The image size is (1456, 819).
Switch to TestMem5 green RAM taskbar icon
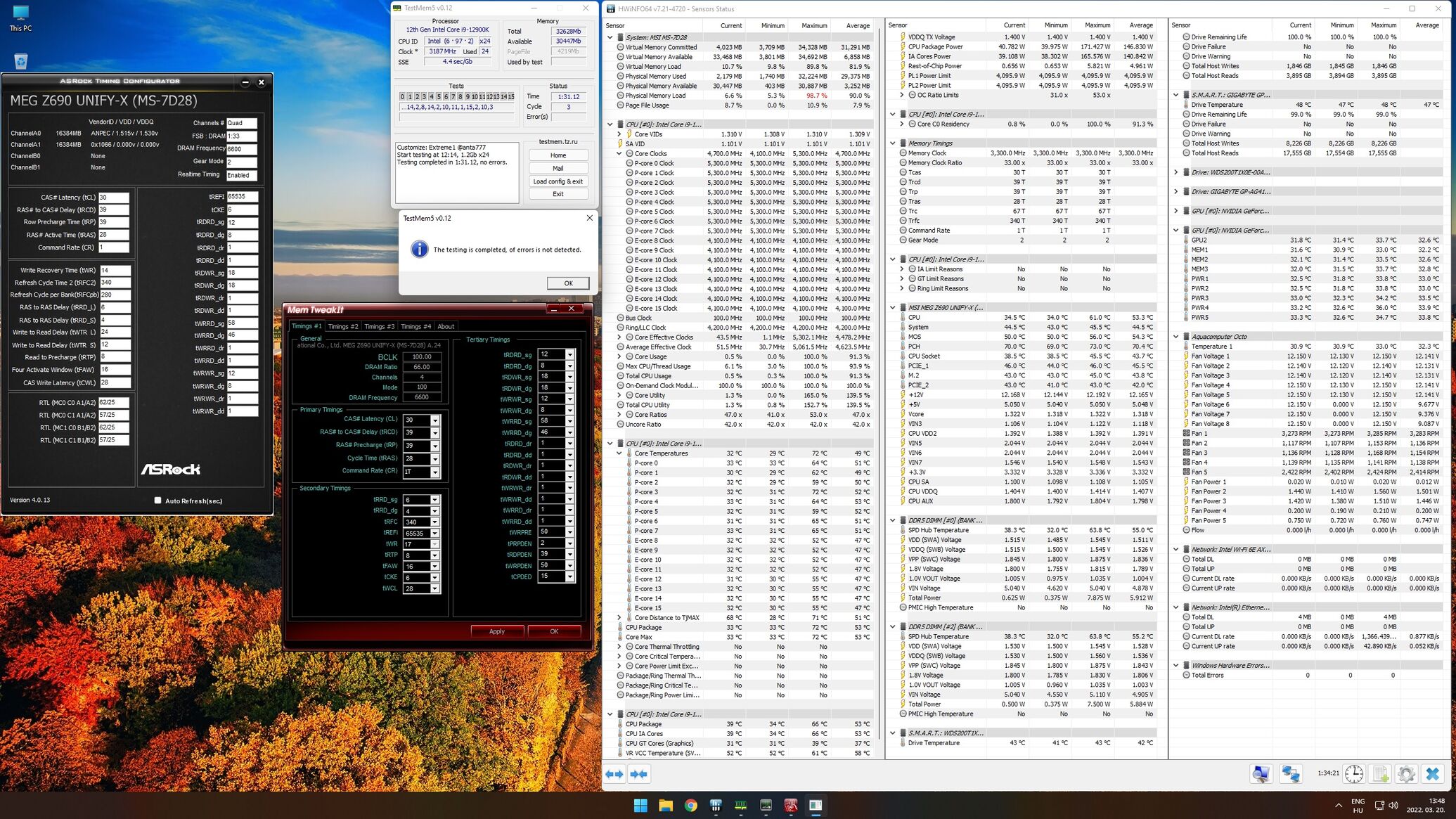[x=741, y=806]
